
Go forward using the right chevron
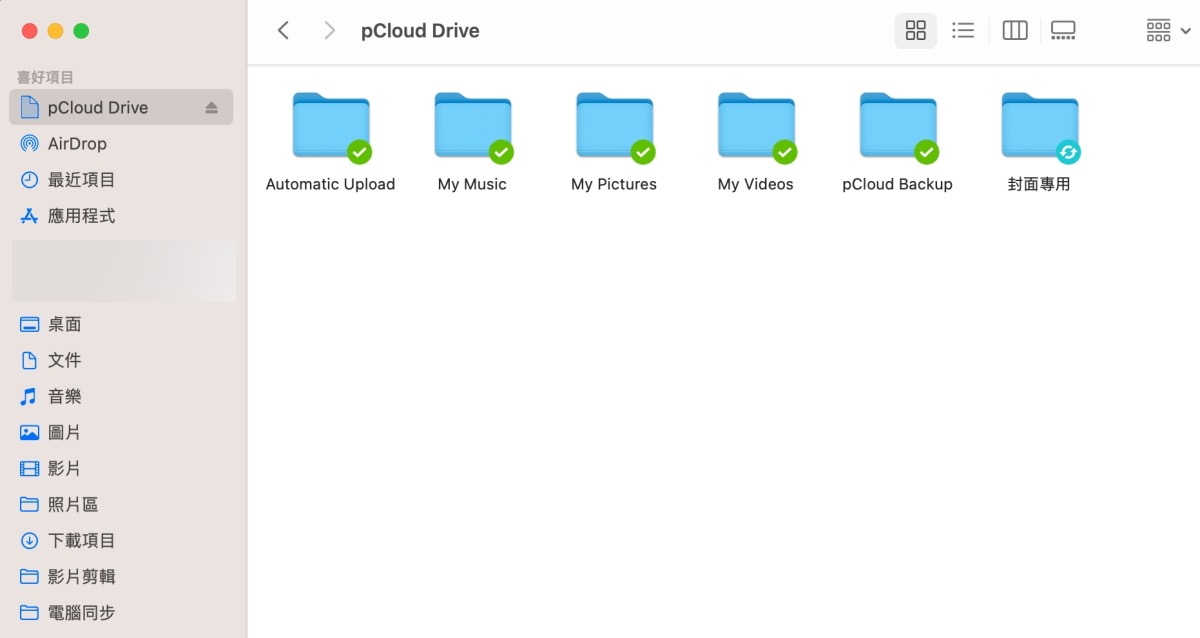[329, 31]
